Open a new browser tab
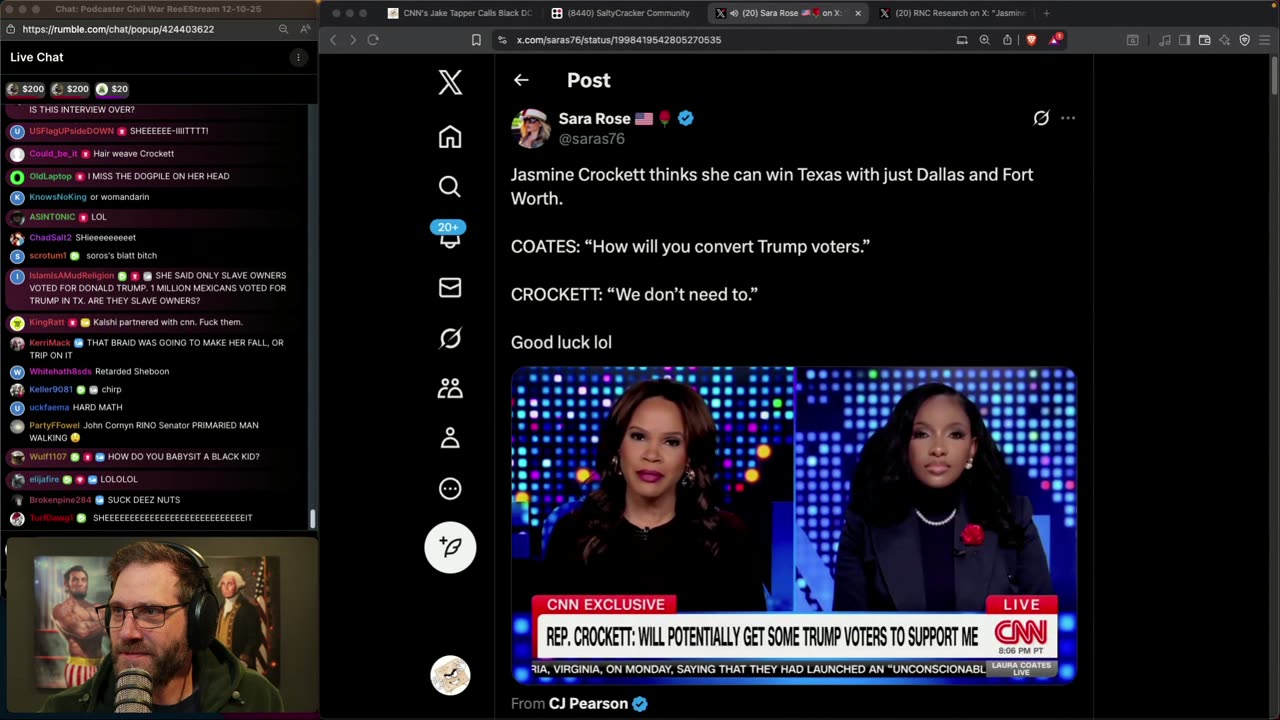This screenshot has height=720, width=1280. pyautogui.click(x=1046, y=13)
